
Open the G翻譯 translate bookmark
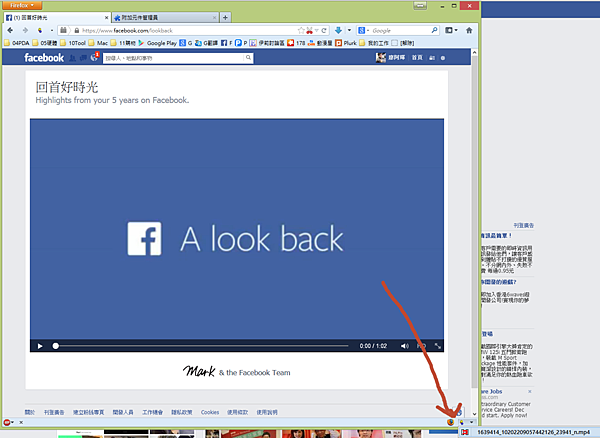click(207, 43)
